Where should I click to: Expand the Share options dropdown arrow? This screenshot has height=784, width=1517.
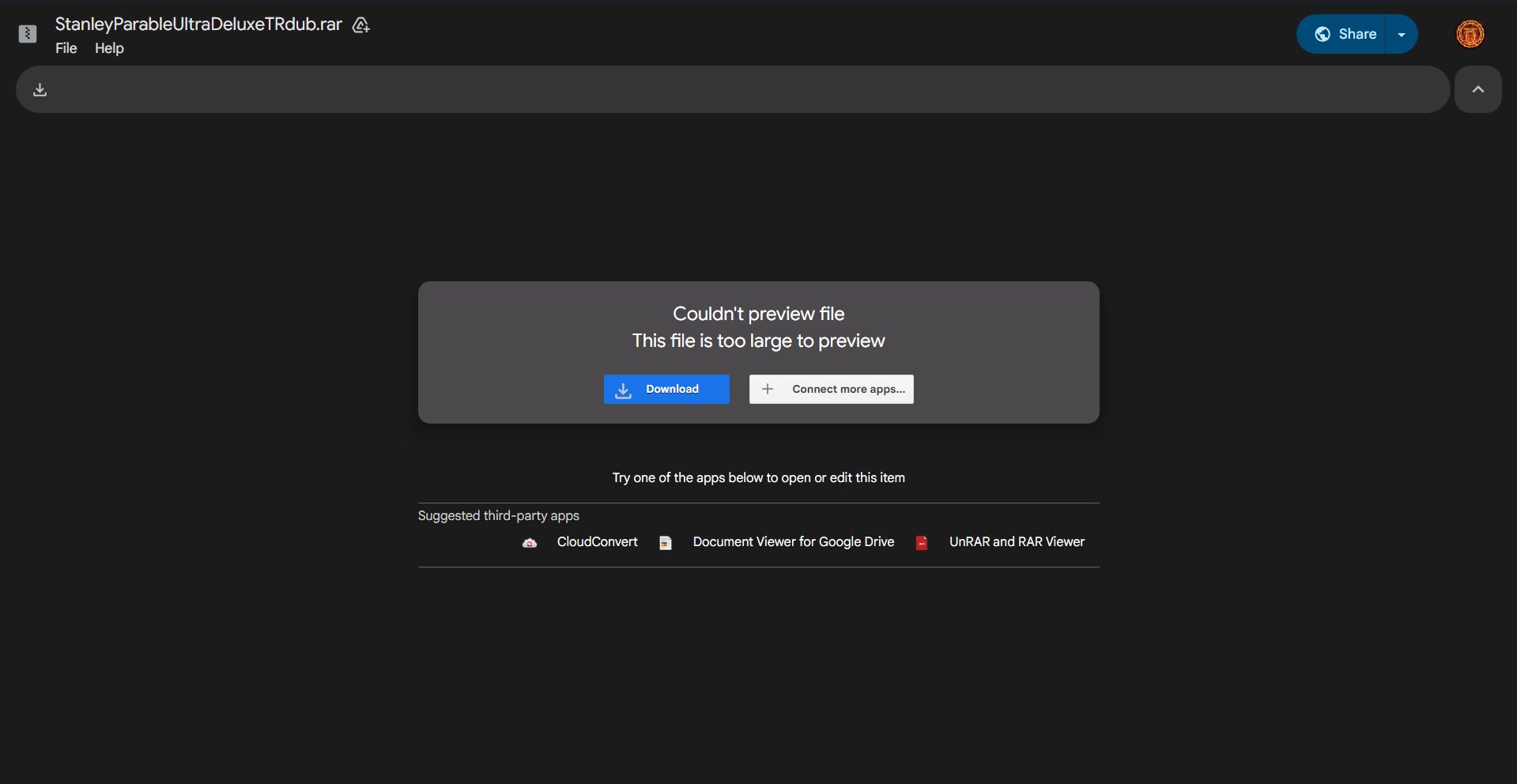(x=1402, y=34)
